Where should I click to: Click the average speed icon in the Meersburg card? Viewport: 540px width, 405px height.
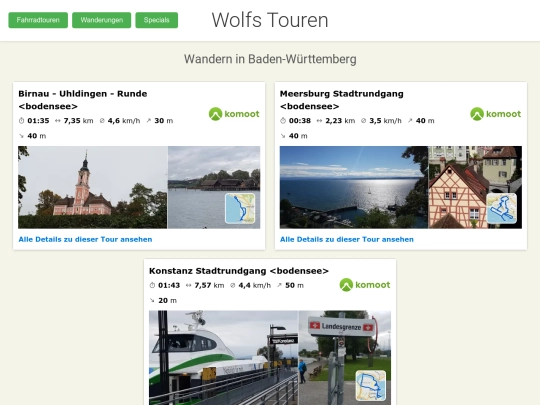[363, 121]
